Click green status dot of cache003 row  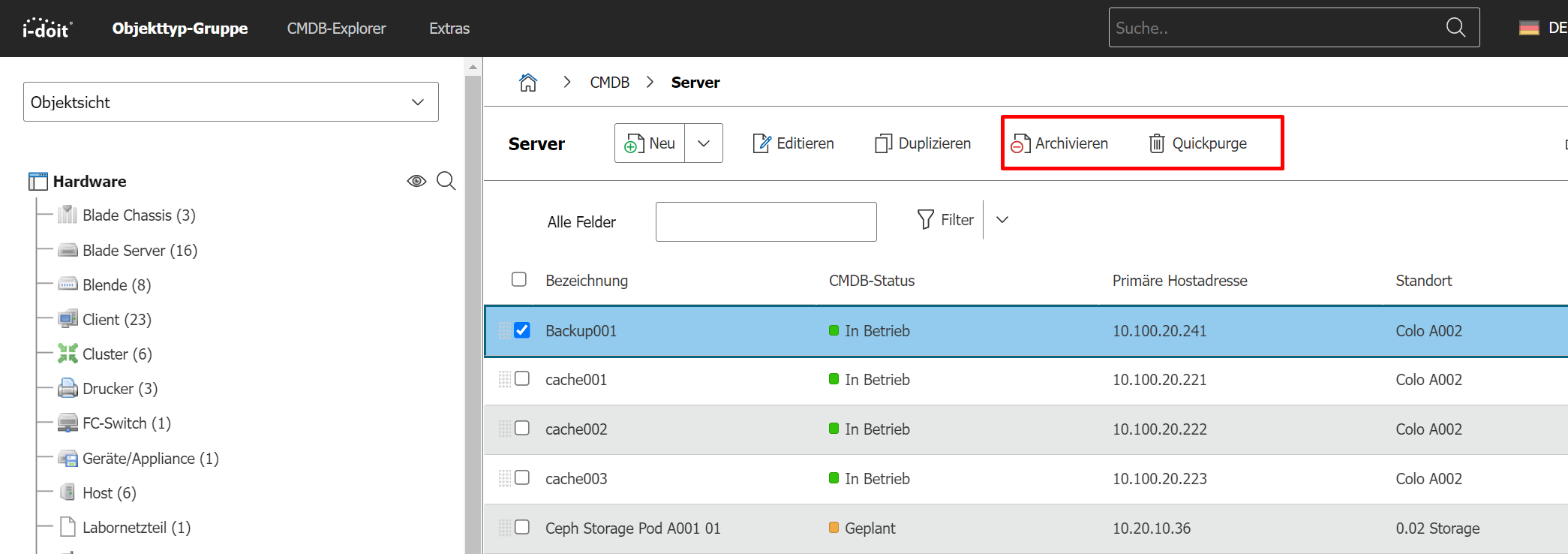[834, 478]
